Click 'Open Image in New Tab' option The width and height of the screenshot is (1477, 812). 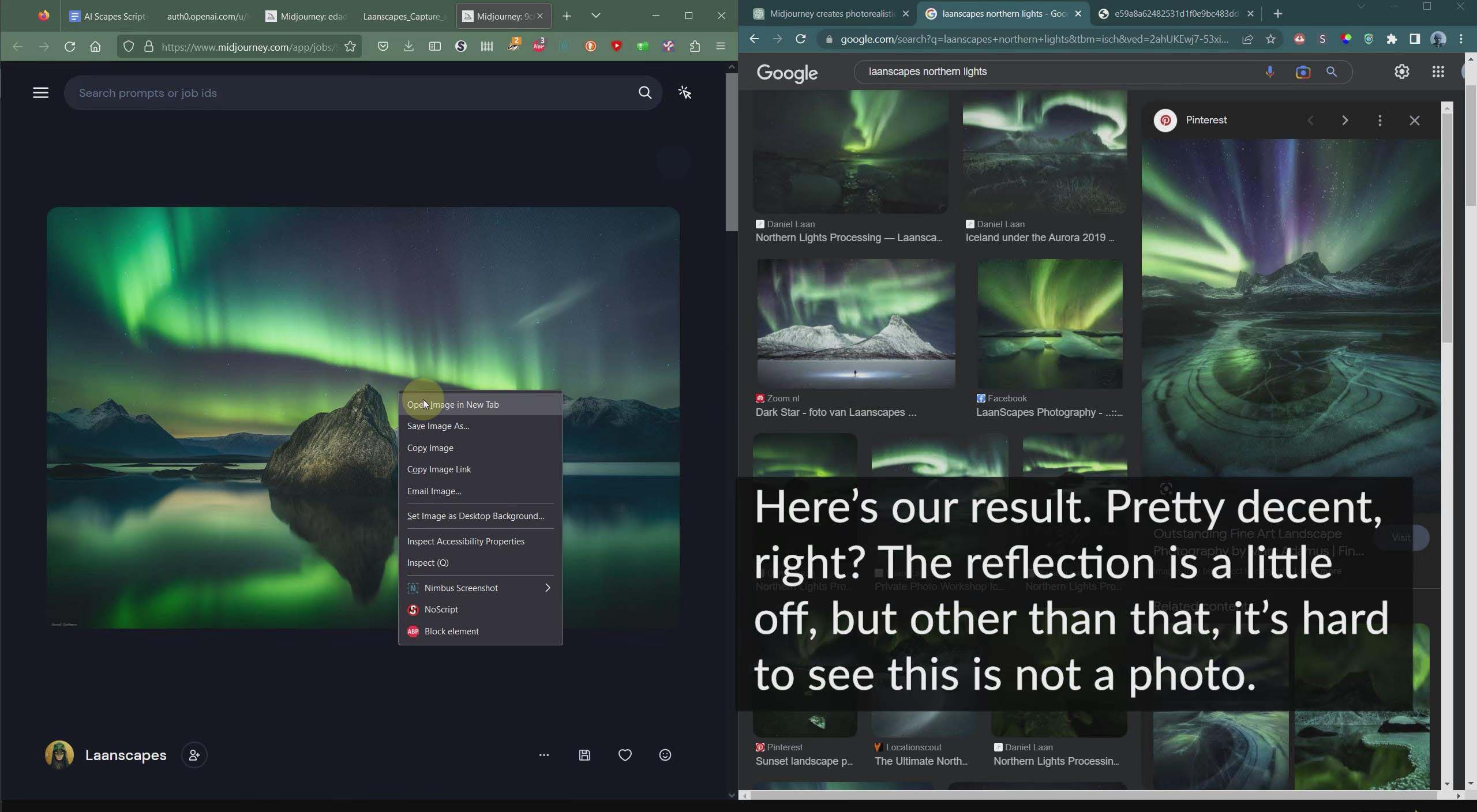tap(452, 404)
